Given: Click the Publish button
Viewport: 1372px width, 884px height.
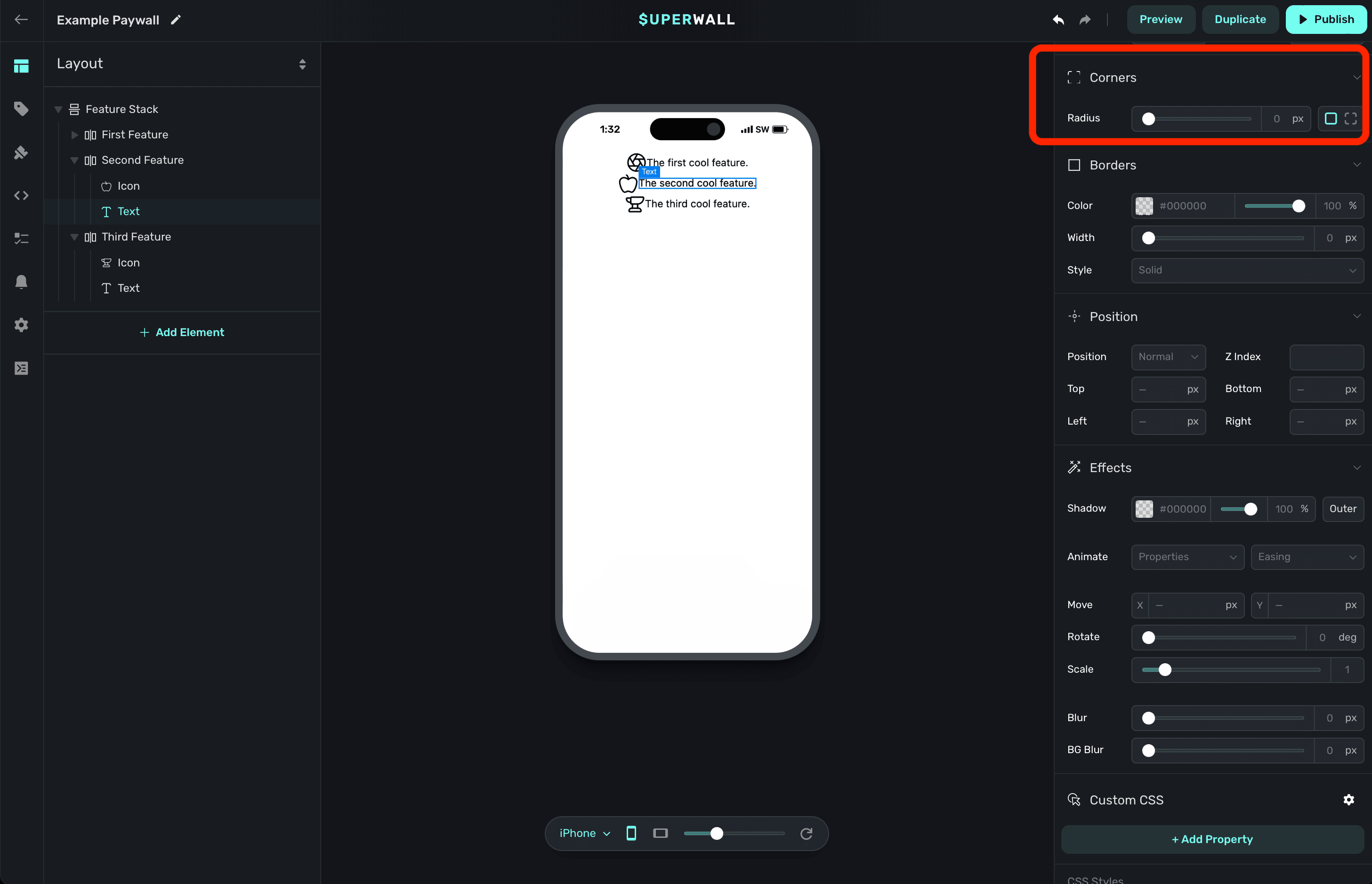Looking at the screenshot, I should pos(1325,19).
